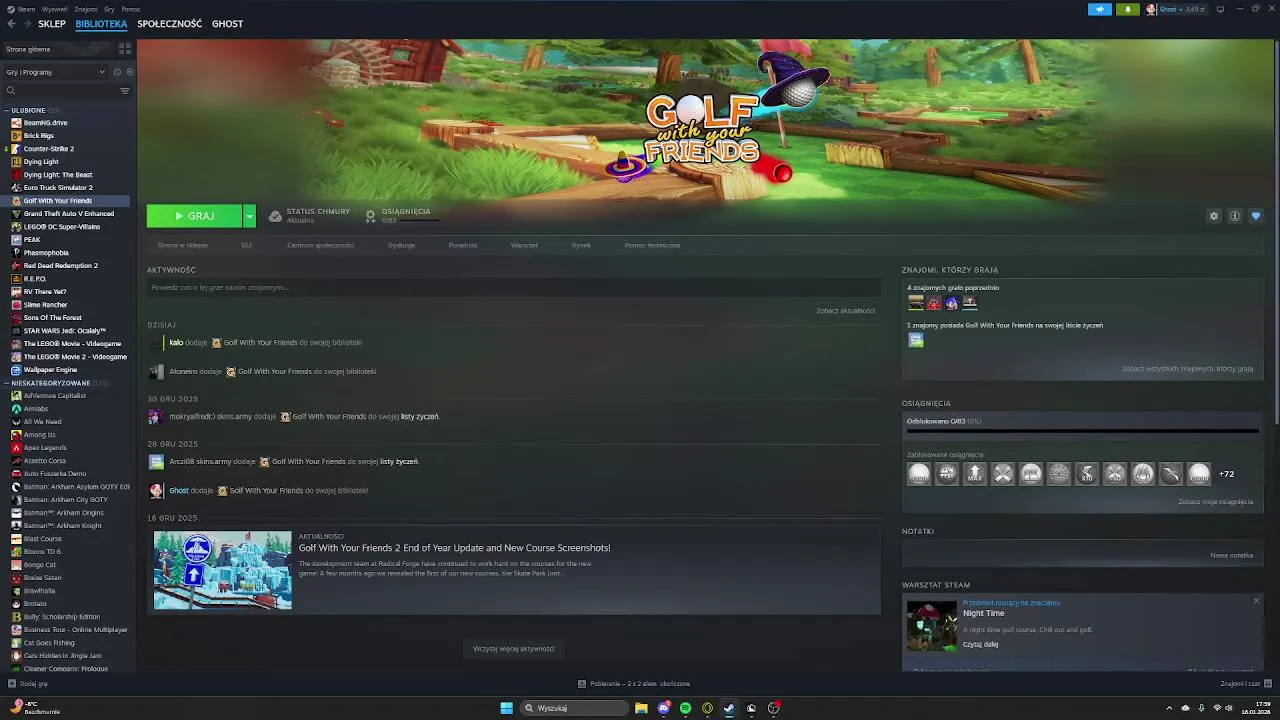Click the green Graj play button
1280x720 pixels.
pyautogui.click(x=194, y=216)
